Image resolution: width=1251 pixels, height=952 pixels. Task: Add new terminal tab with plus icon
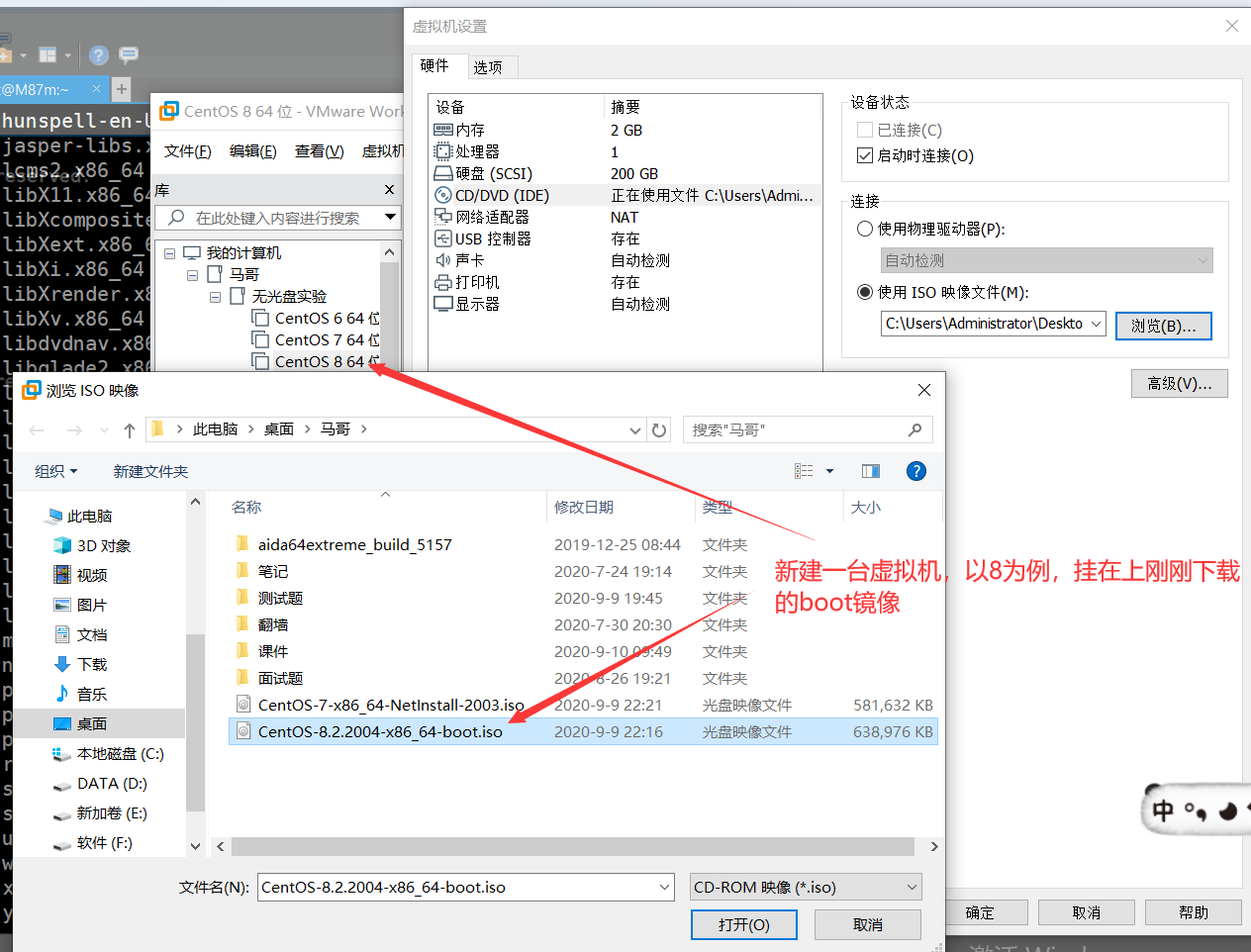click(x=122, y=89)
